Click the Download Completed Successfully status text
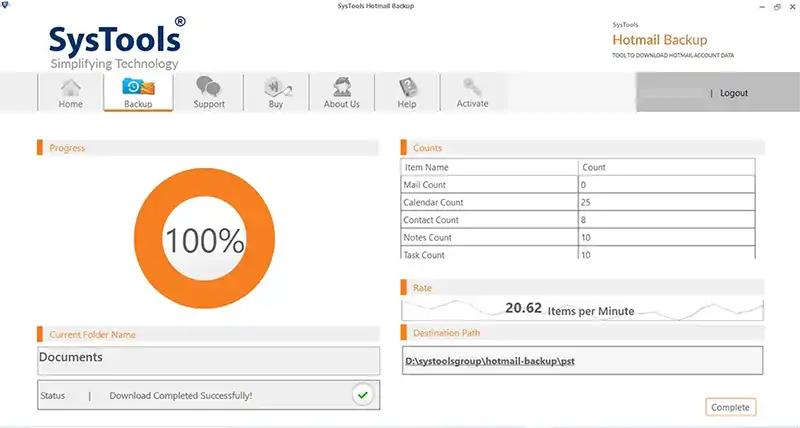800x428 pixels. tap(181, 396)
